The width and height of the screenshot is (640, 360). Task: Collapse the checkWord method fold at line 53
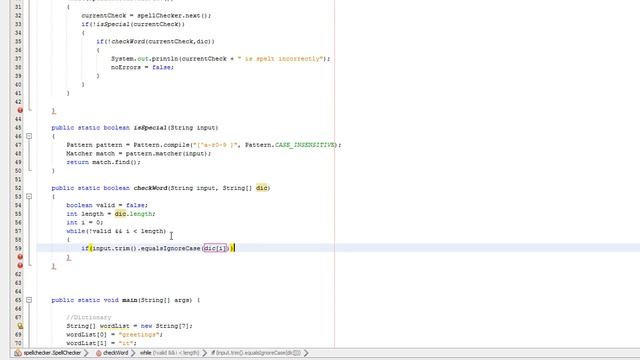29,196
